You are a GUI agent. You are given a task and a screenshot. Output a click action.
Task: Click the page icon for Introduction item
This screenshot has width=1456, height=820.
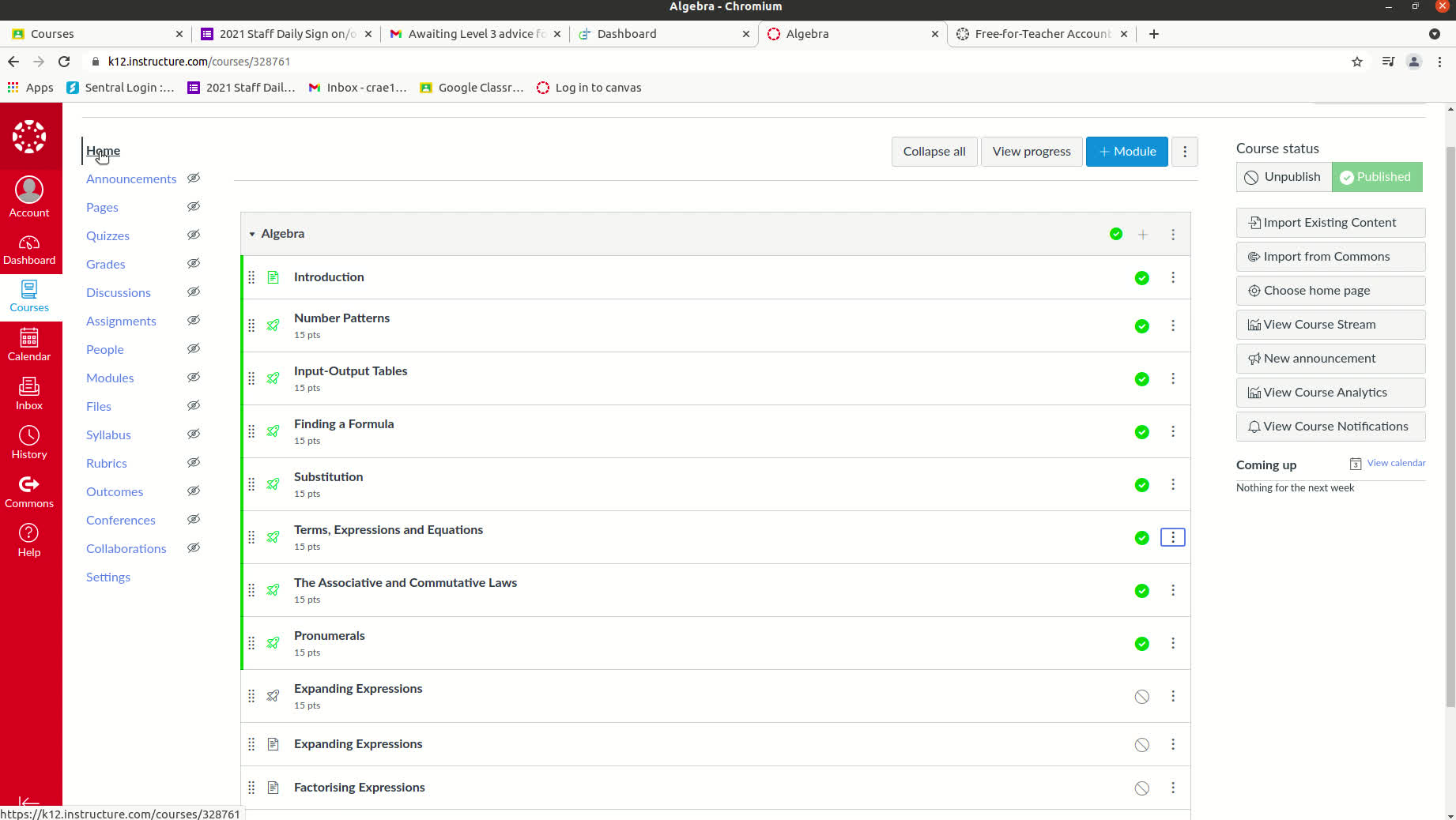coord(273,277)
